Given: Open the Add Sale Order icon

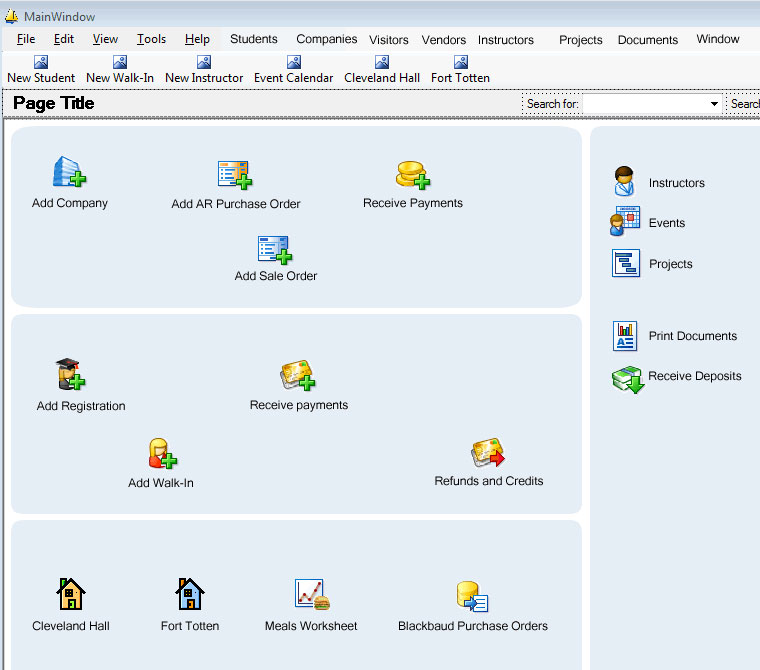Looking at the screenshot, I should pos(275,250).
